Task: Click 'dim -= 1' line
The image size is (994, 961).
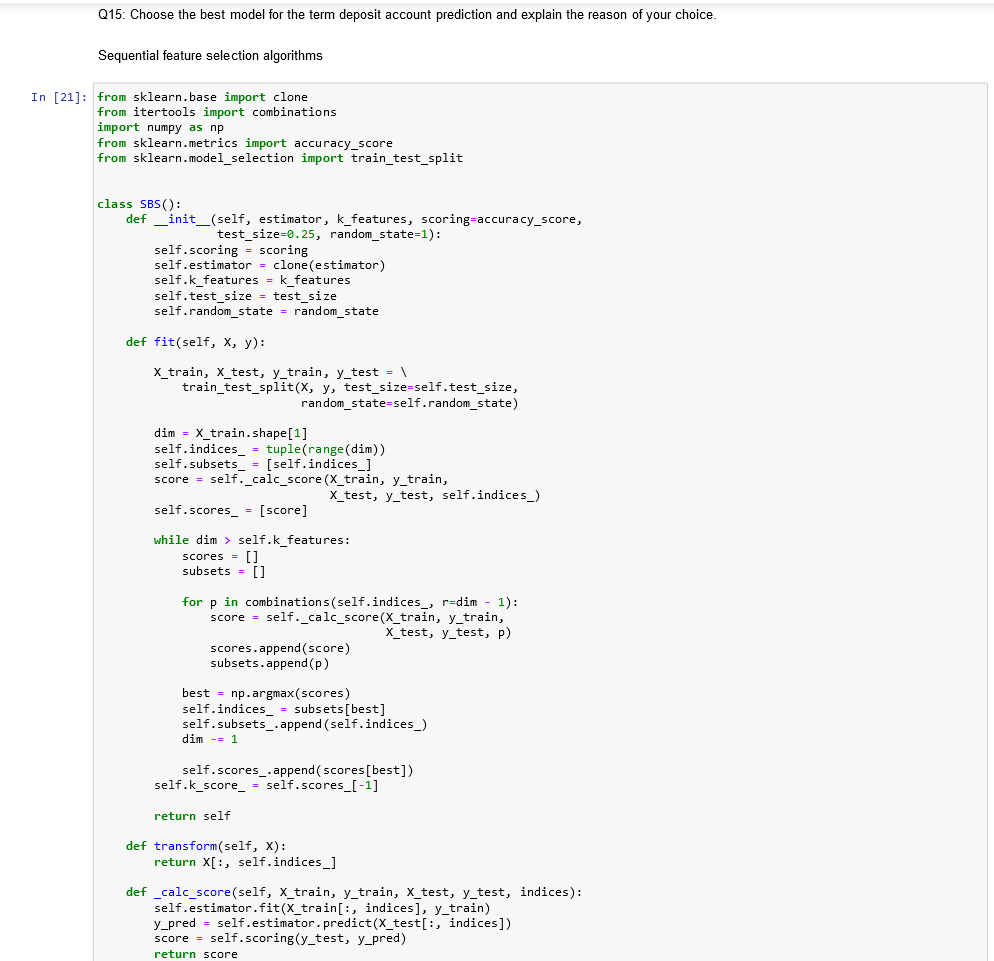Action: [210, 740]
